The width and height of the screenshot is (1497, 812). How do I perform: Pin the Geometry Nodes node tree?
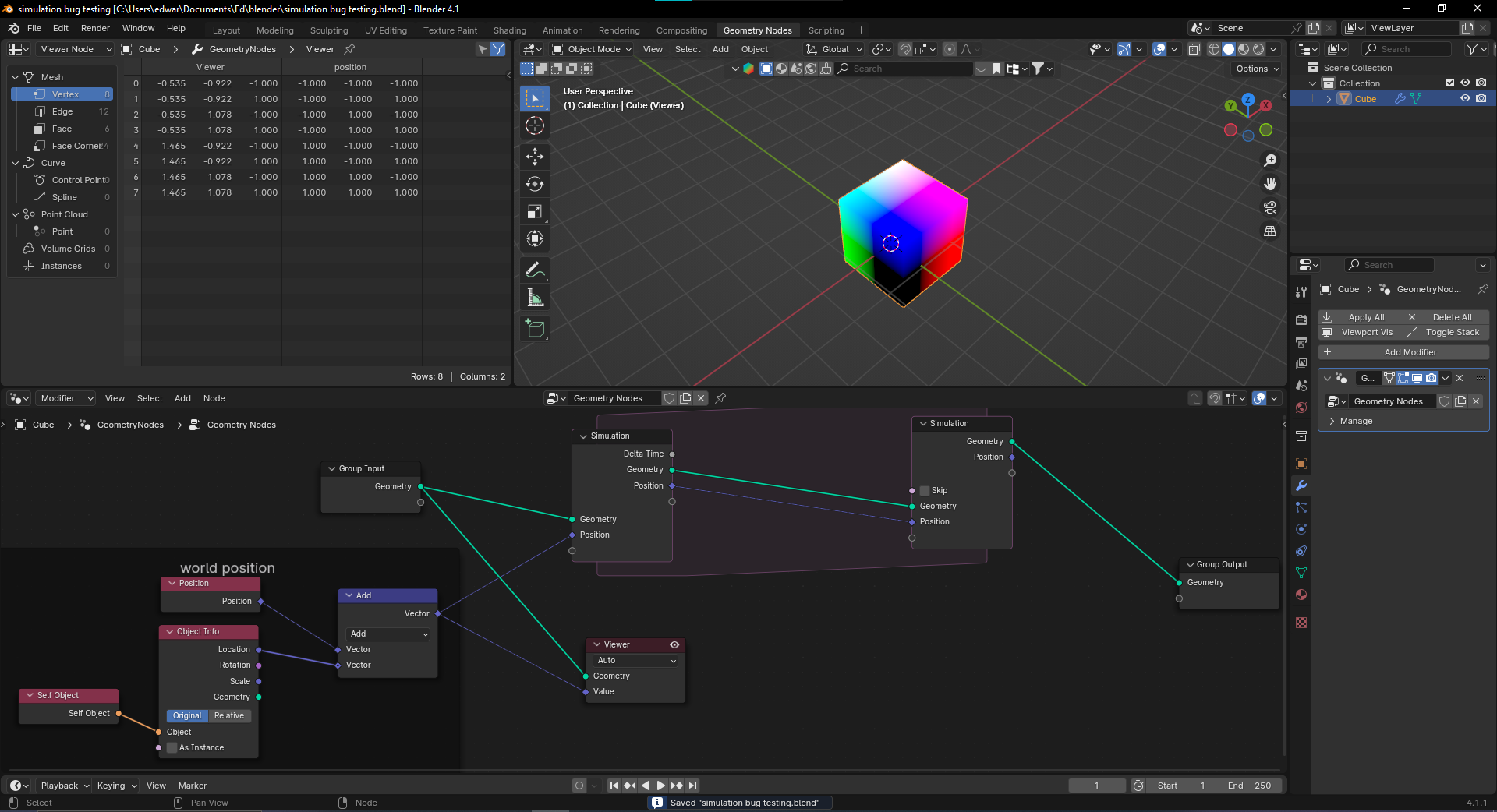[x=720, y=398]
